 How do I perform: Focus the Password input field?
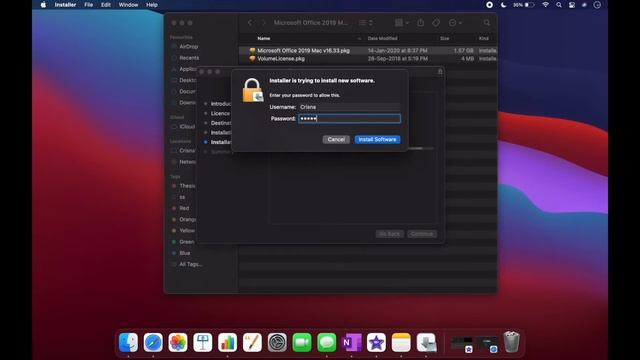click(x=349, y=118)
